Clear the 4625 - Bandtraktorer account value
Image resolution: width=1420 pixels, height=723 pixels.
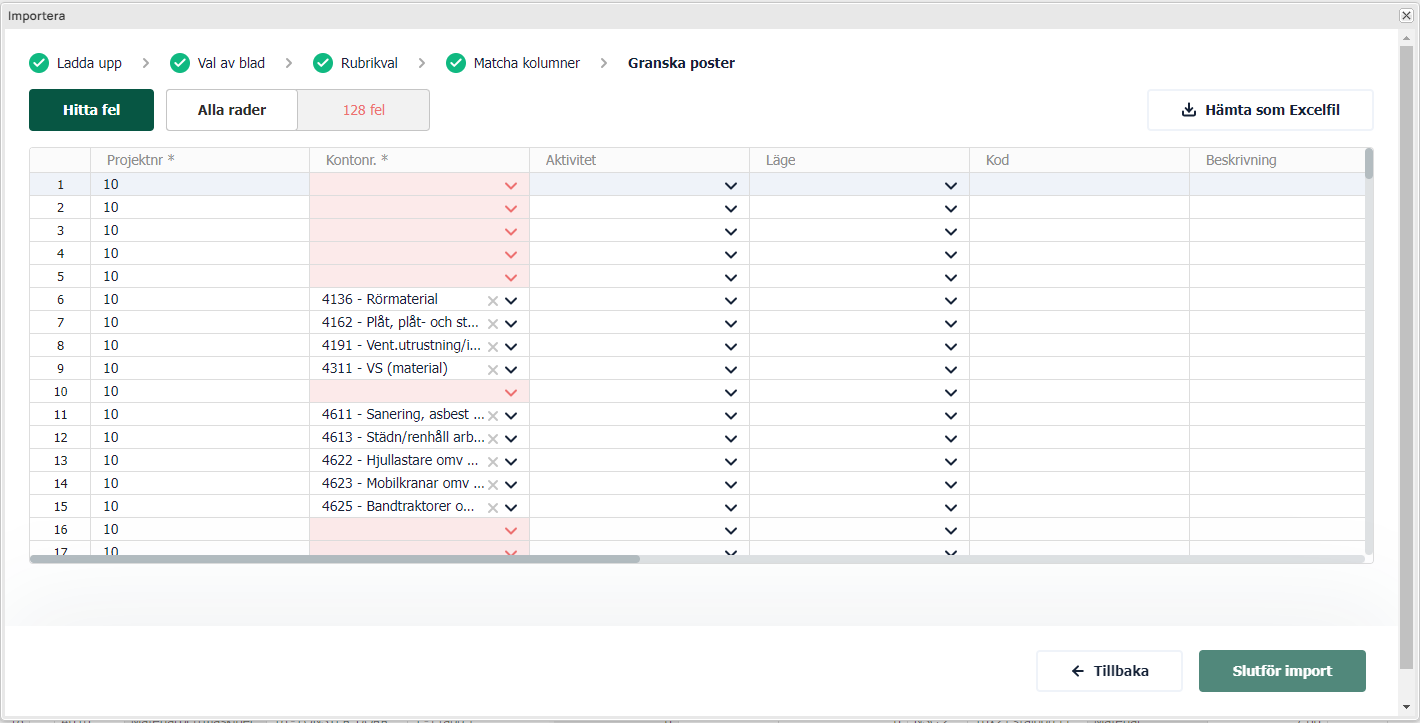[492, 508]
